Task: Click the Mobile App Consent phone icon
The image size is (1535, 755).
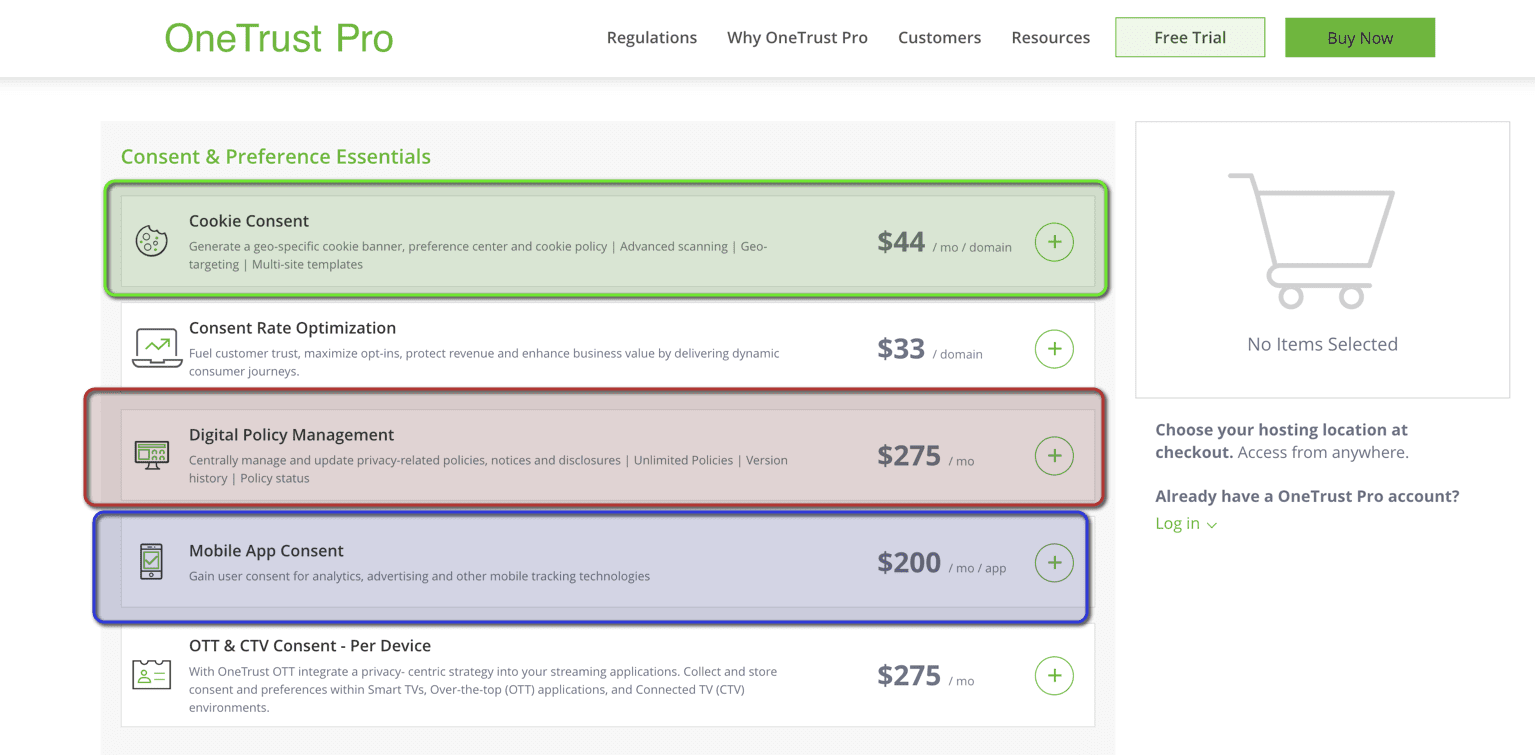Action: click(152, 561)
